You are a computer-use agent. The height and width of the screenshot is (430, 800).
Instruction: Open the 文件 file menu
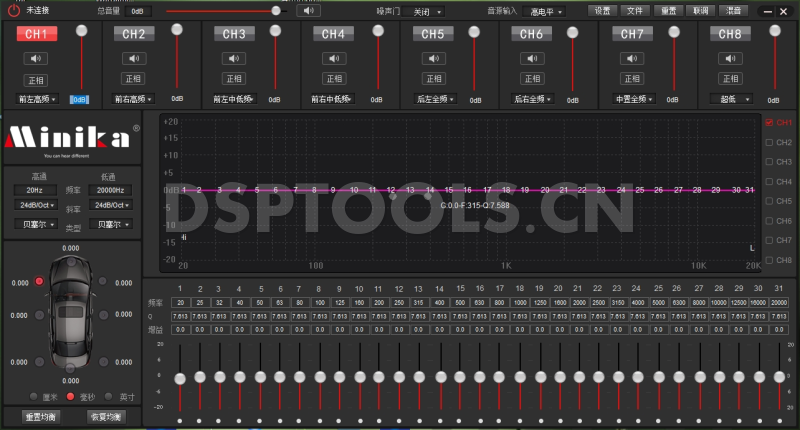click(x=635, y=11)
